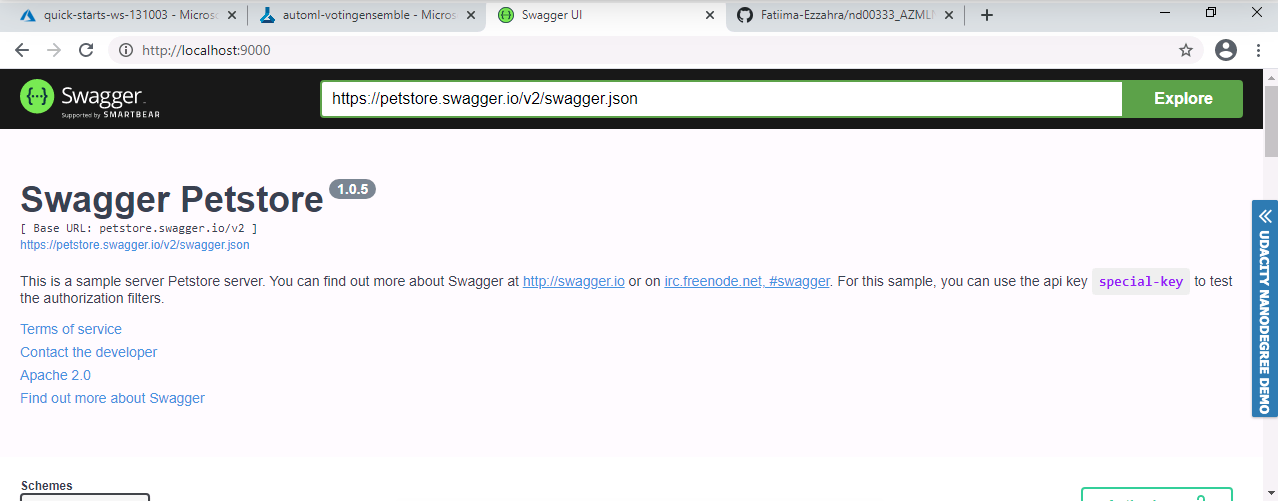Click the localhost:9000 address bar
This screenshot has height=501, width=1278.
[x=640, y=50]
